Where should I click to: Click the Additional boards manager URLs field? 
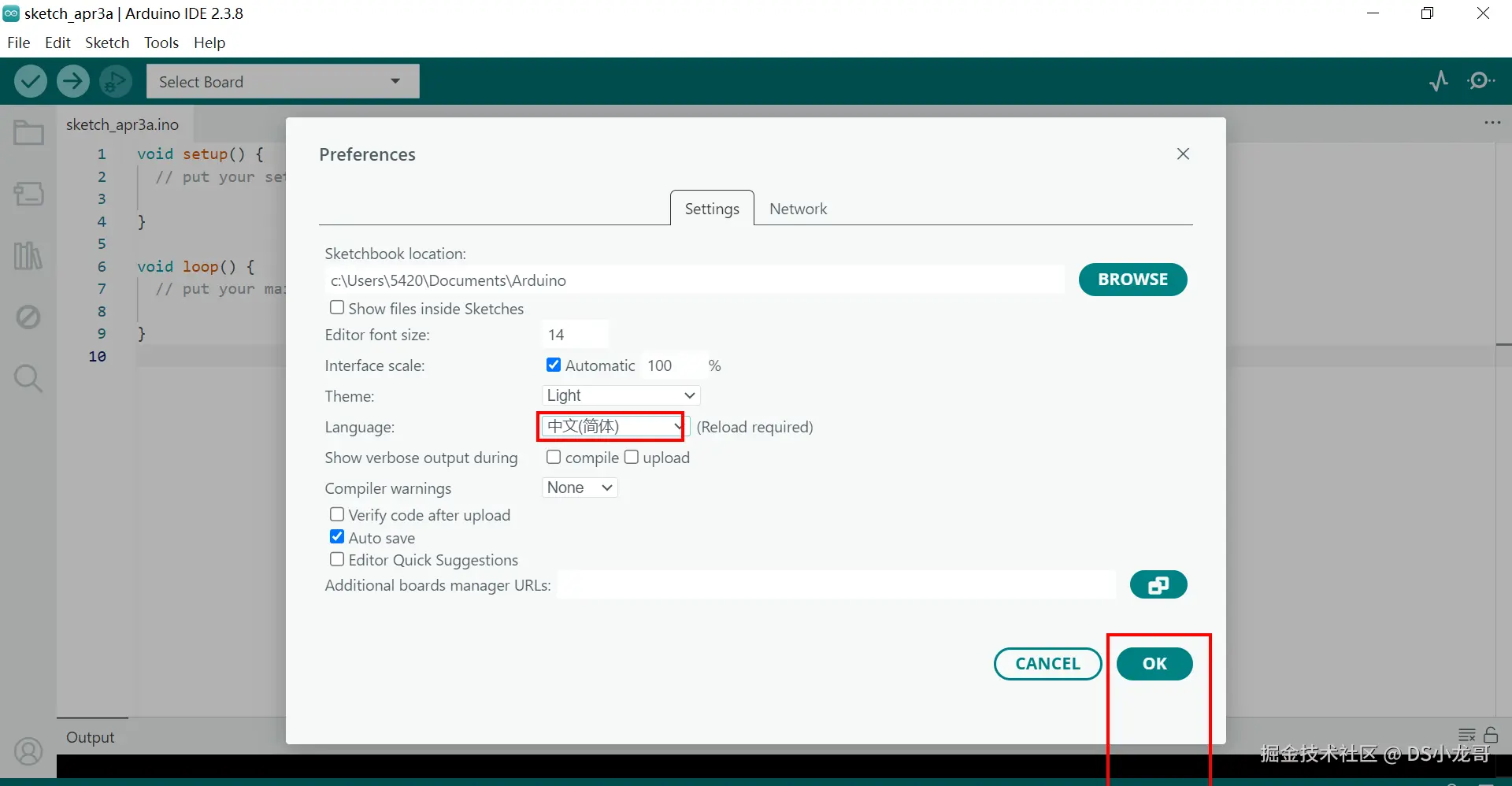(x=836, y=585)
